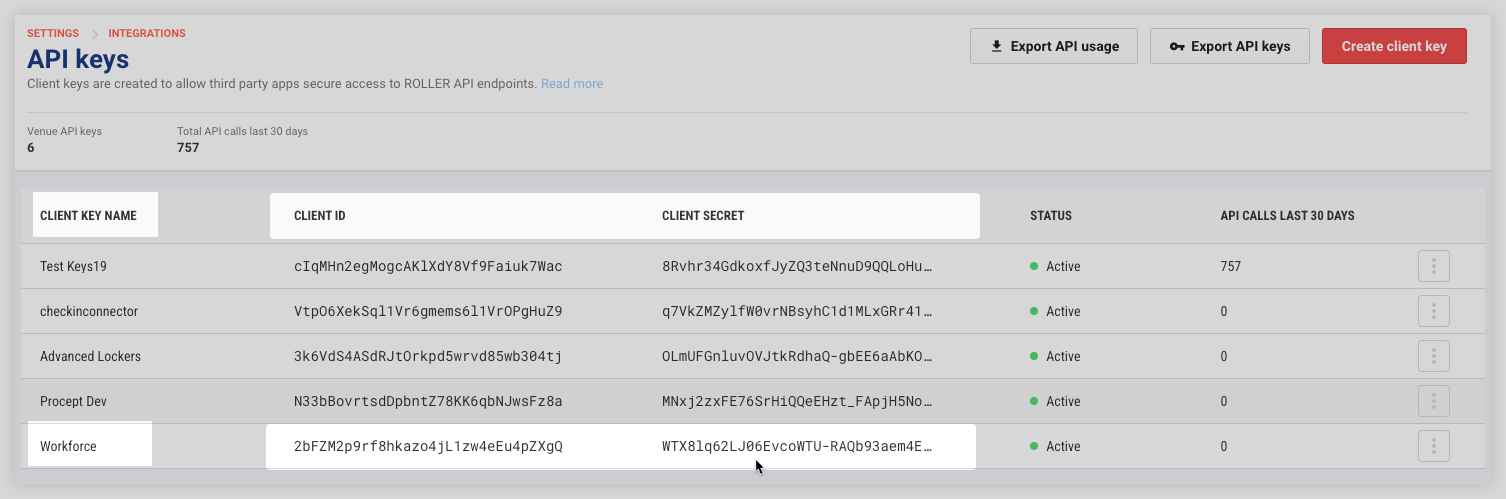This screenshot has height=499, width=1506.
Task: Open the three-dot menu for Test Keys19
Action: coord(1433,266)
